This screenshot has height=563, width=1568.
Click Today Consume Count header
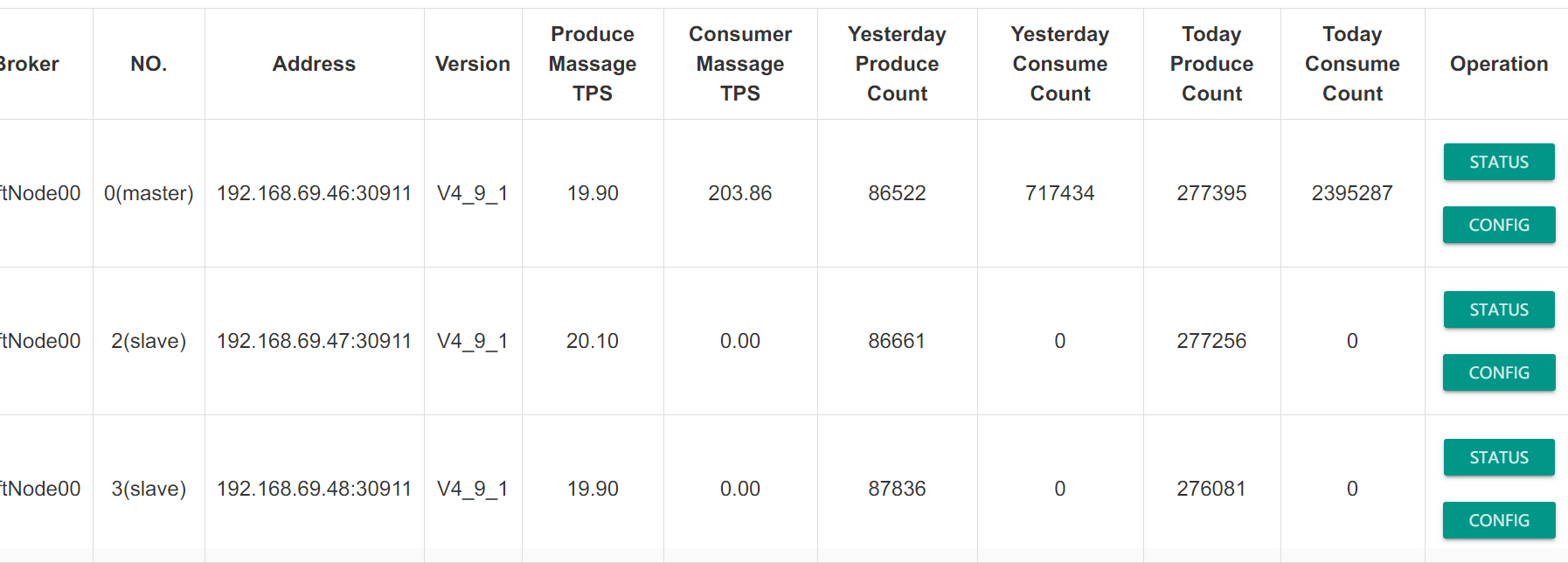1352,64
